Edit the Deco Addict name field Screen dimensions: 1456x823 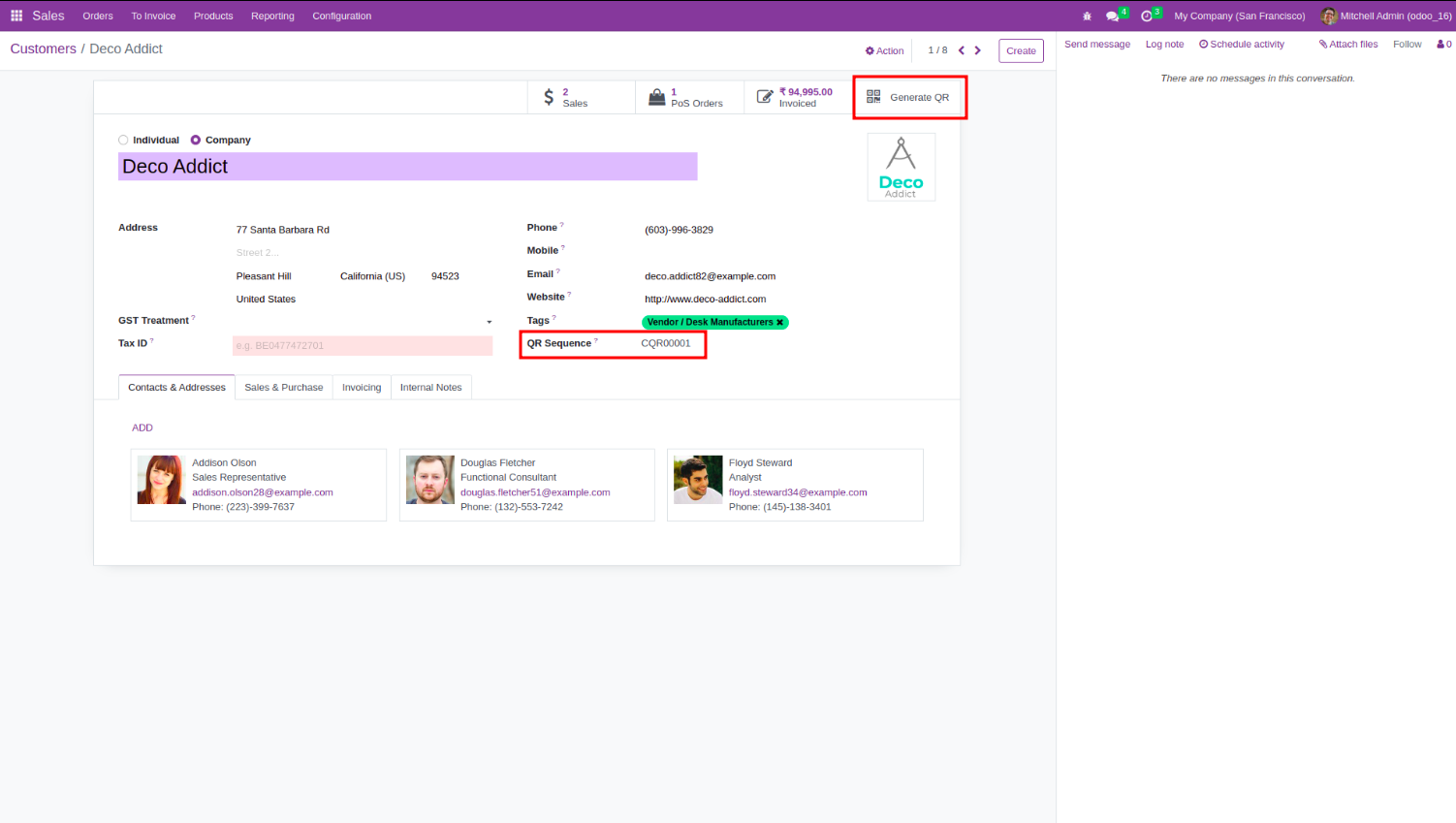point(407,167)
